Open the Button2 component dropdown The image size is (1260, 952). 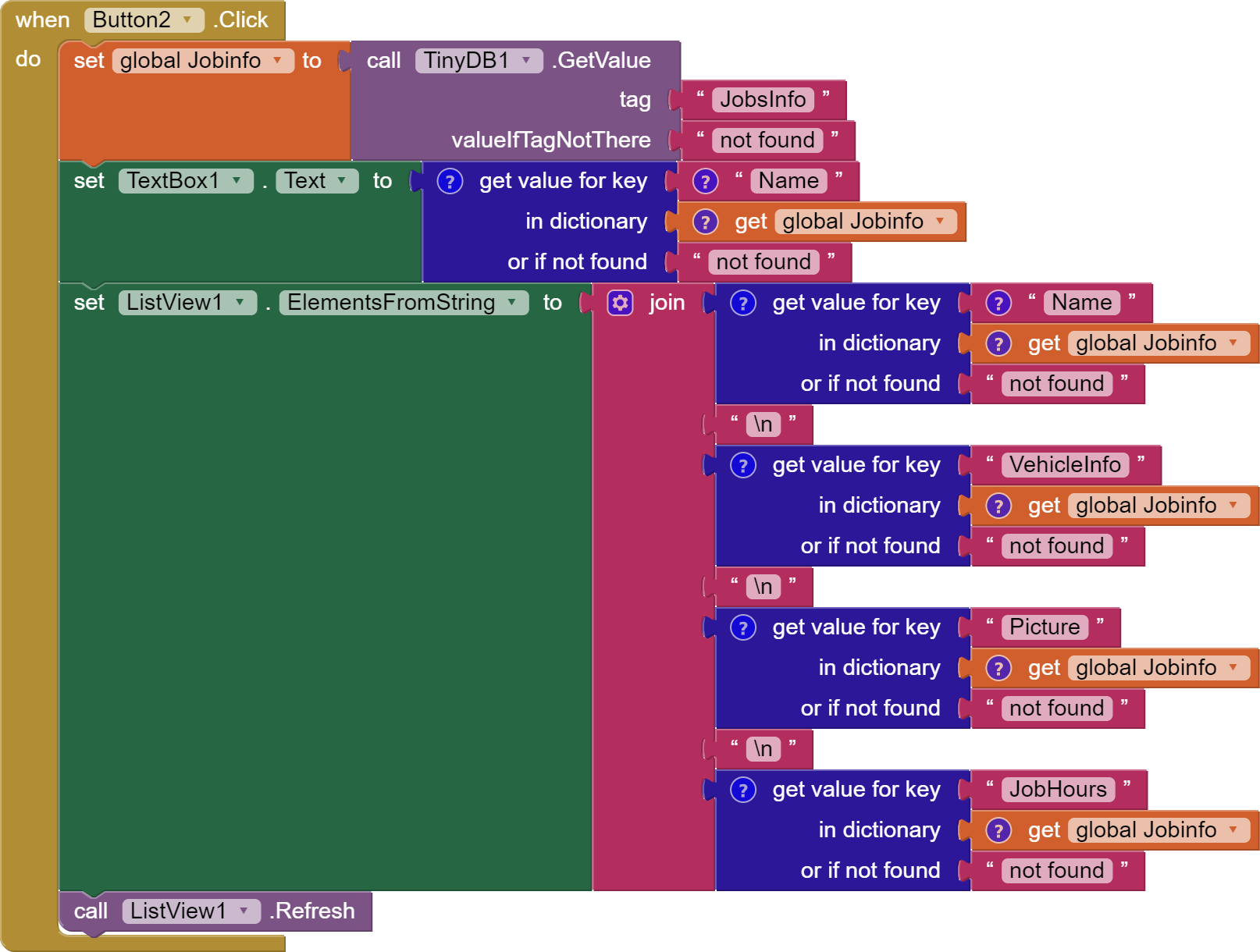point(186,20)
